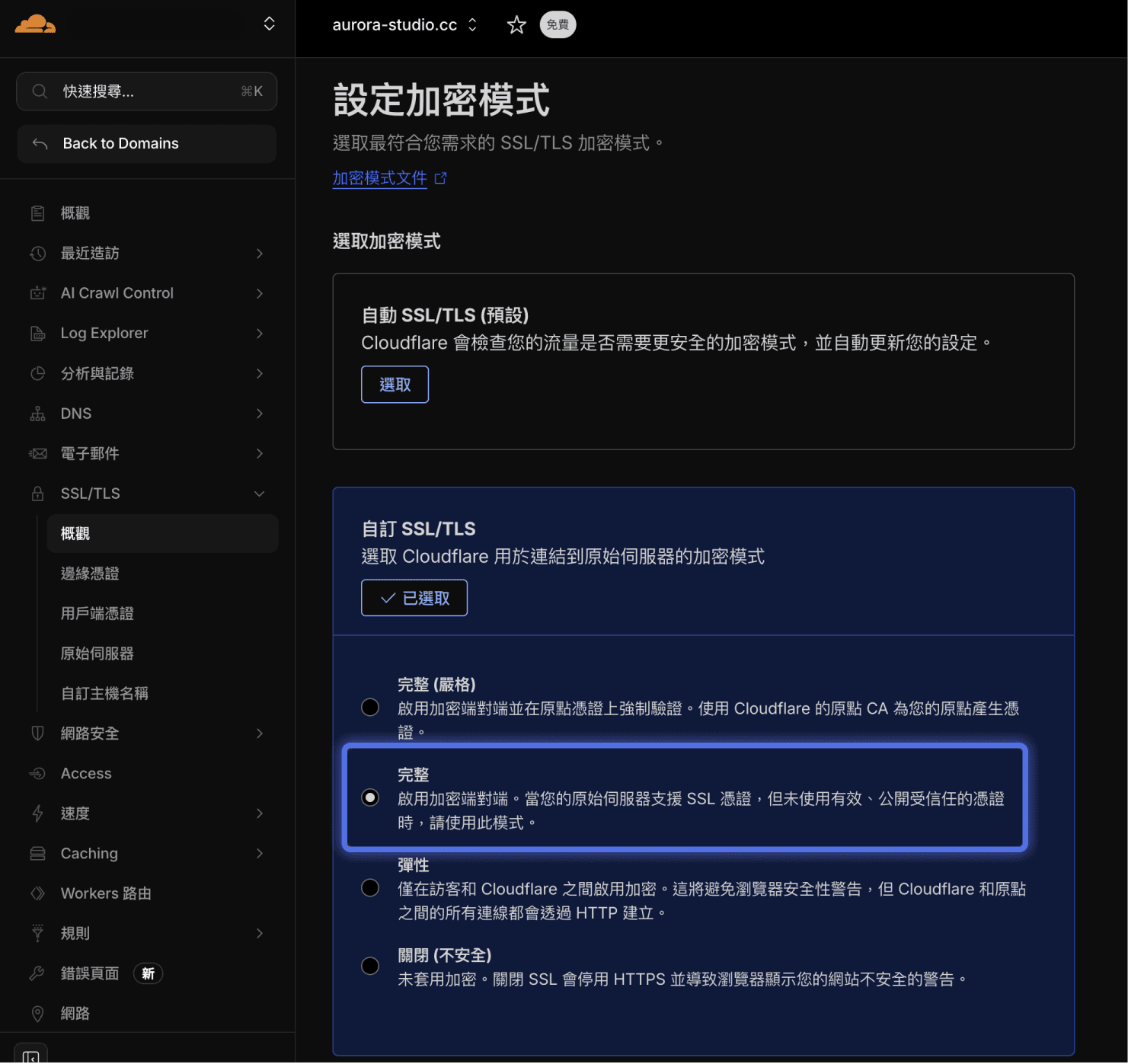Screen dimensions: 1128x1064
Task: Click the 選取加密模式 section heading
Action: point(386,241)
